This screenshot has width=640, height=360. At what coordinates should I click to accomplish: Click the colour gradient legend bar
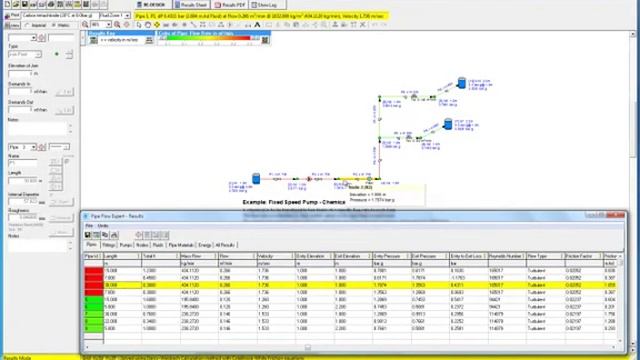pos(209,38)
